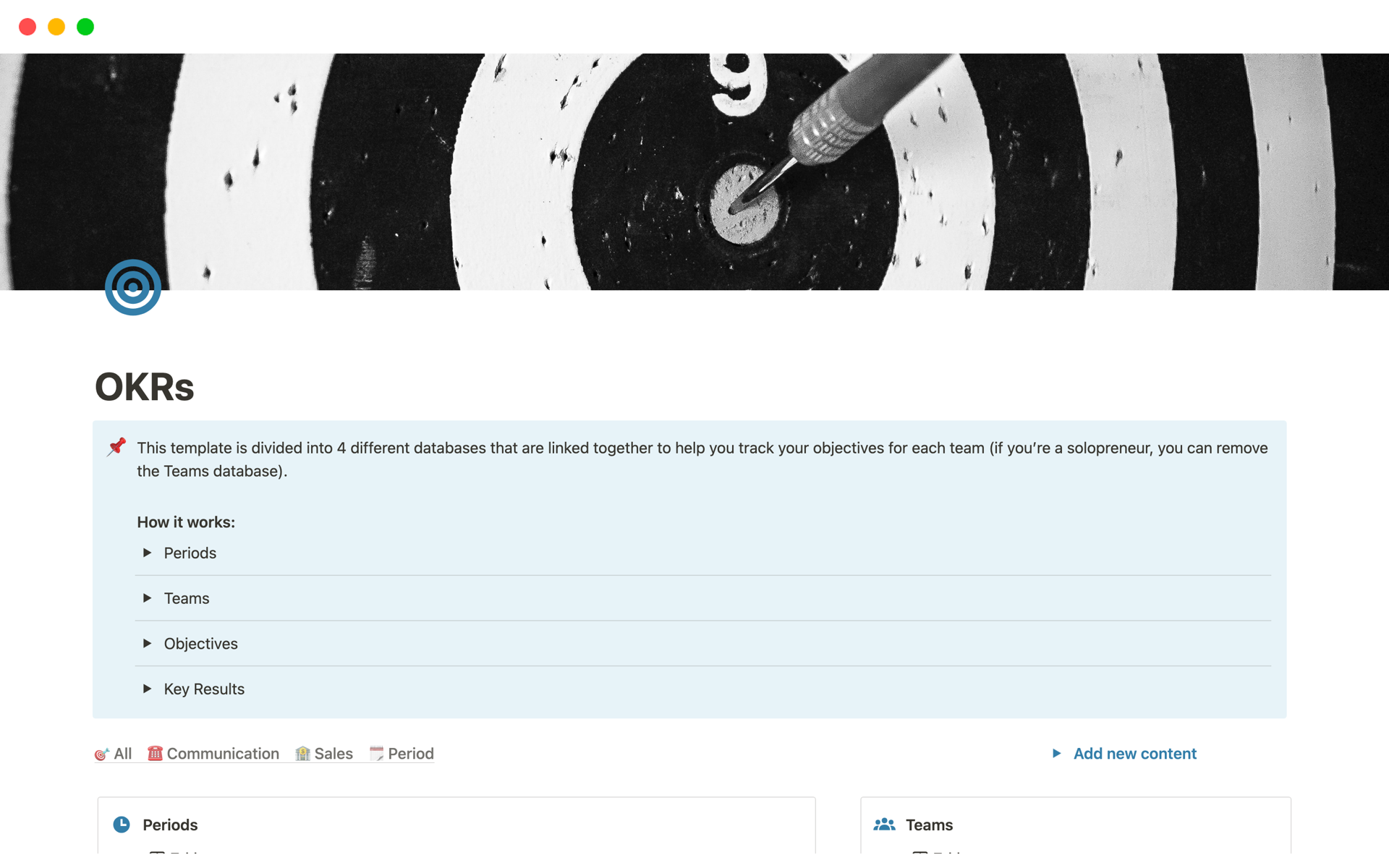Click the OKRs page title
The height and width of the screenshot is (868, 1389).
click(x=145, y=387)
